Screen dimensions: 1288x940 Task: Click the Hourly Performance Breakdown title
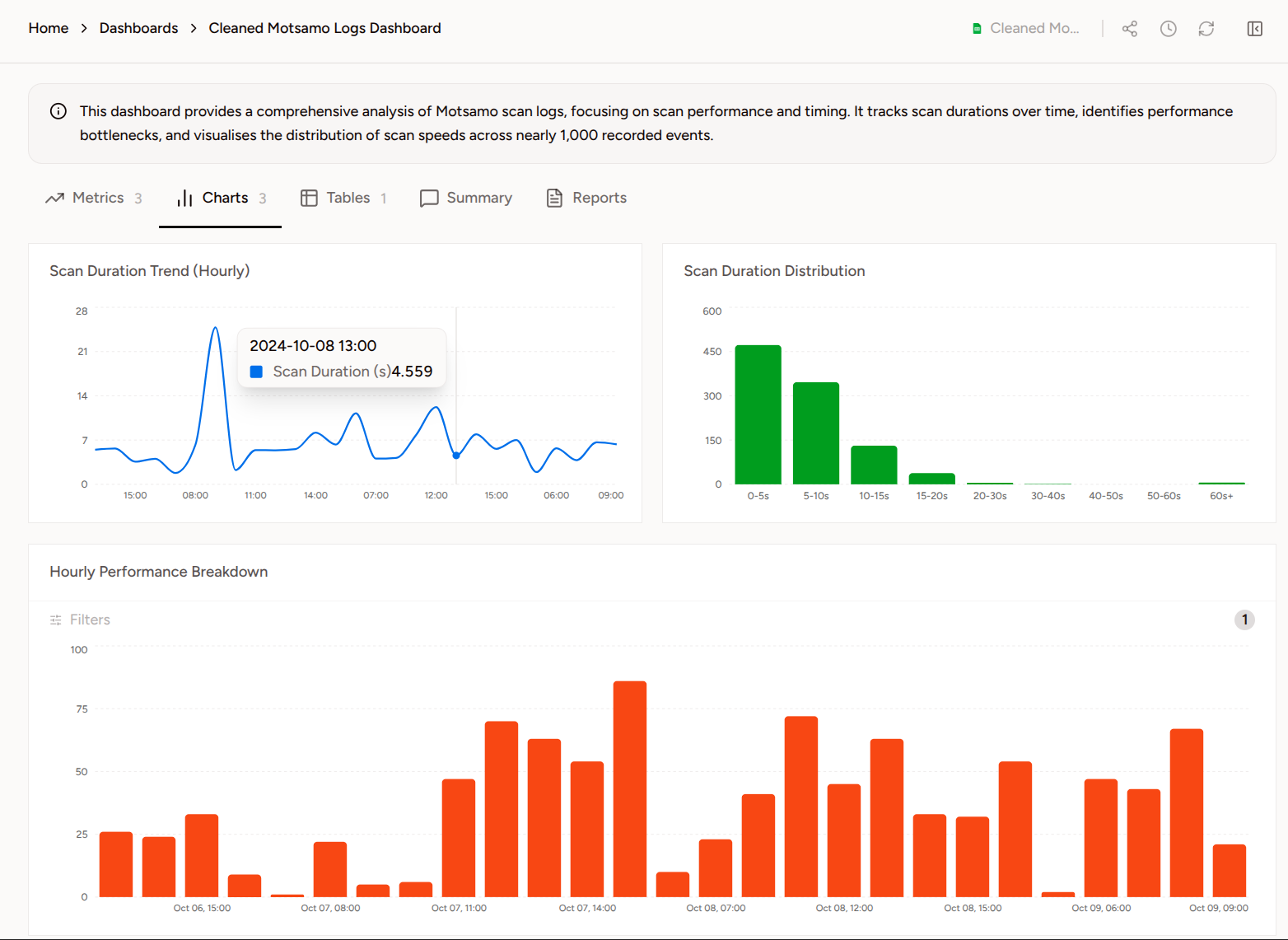point(159,572)
